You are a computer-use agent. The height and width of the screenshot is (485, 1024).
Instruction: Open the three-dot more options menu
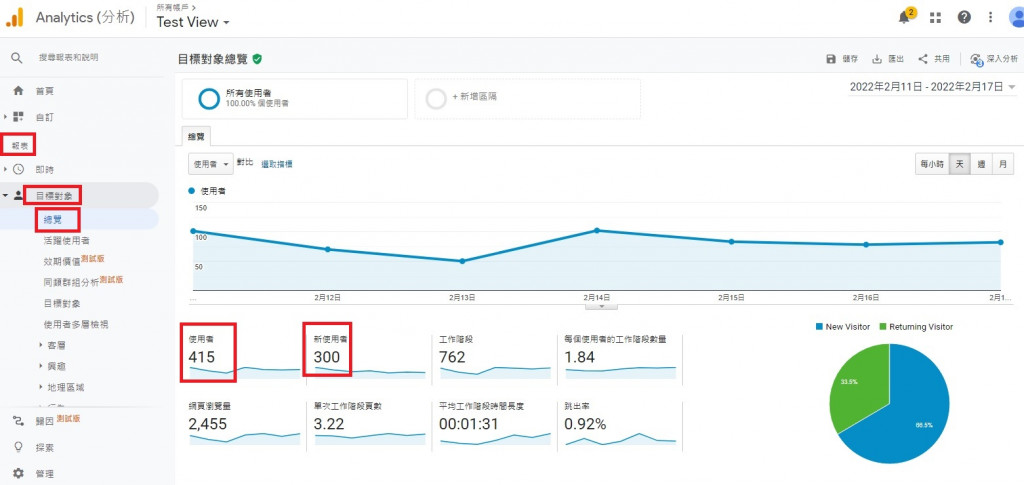coord(990,18)
